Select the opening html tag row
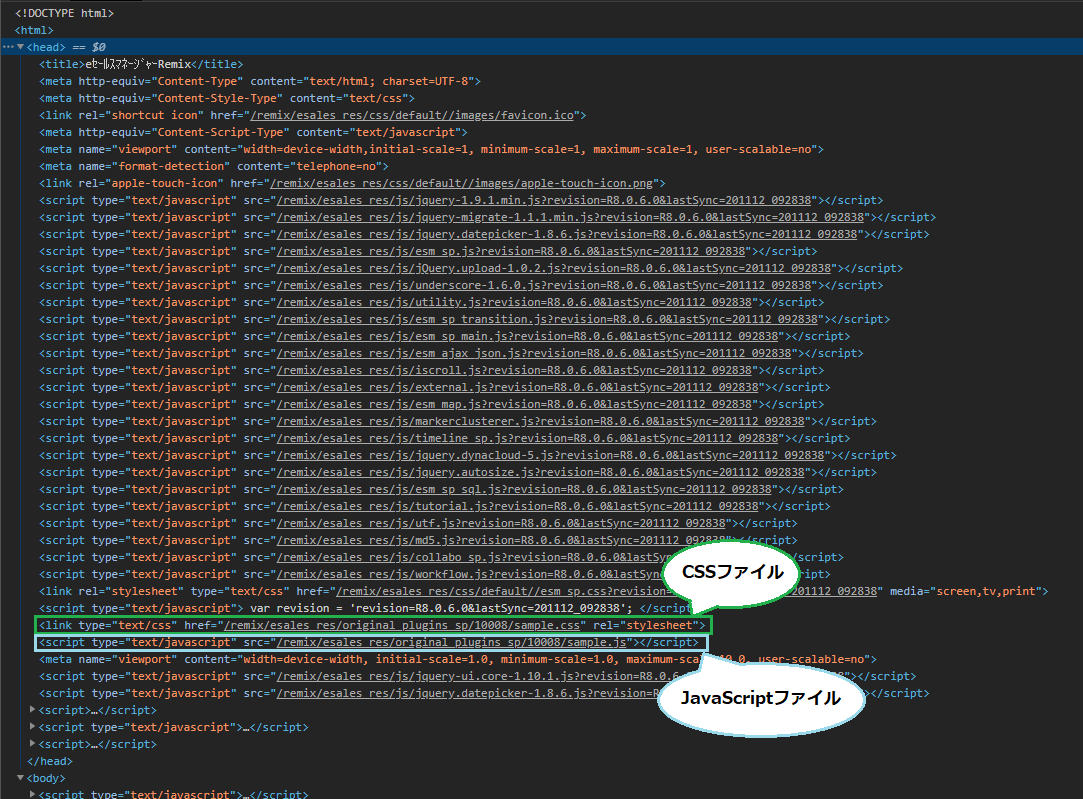Image resolution: width=1083 pixels, height=799 pixels. coord(34,30)
